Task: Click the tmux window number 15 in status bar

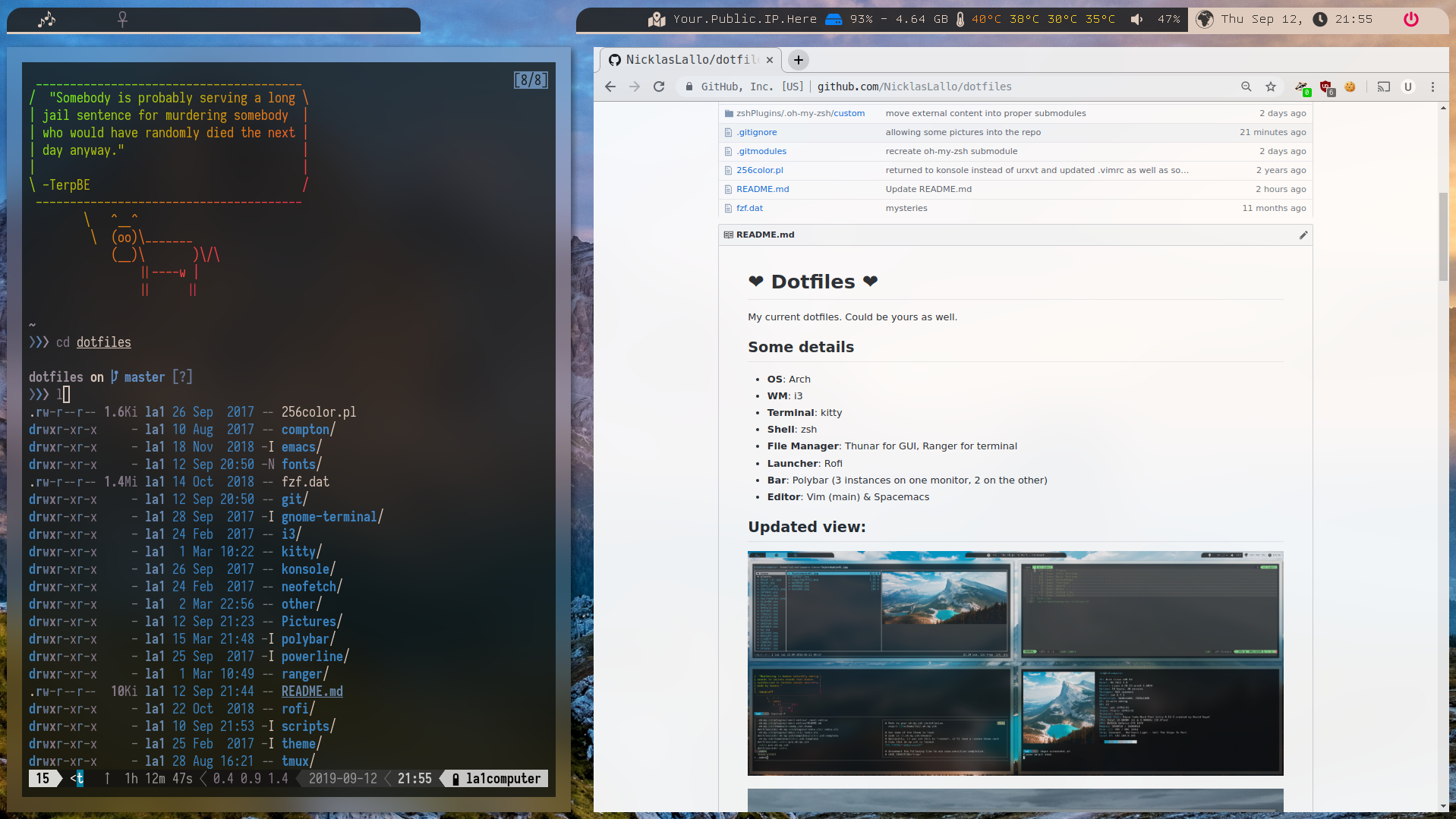Action: [x=43, y=779]
